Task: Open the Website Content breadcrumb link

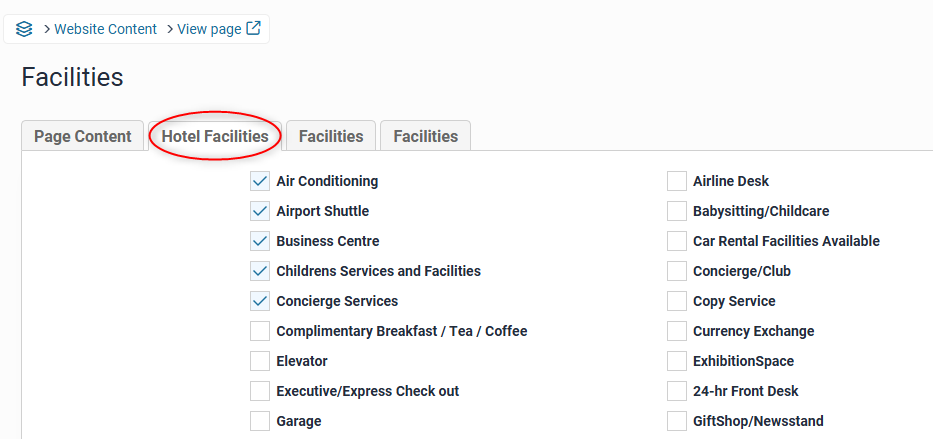Action: click(105, 29)
